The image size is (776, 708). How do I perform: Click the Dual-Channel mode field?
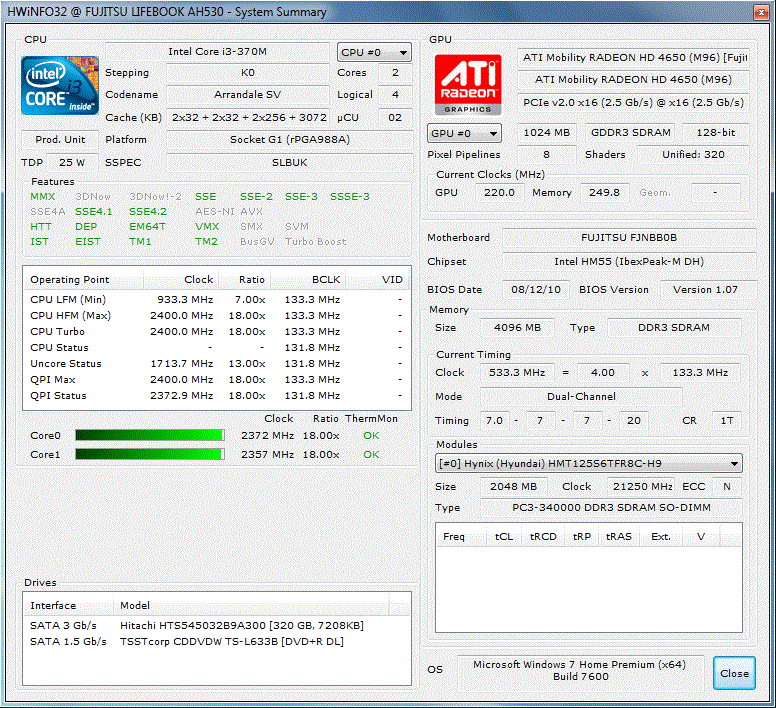(581, 396)
